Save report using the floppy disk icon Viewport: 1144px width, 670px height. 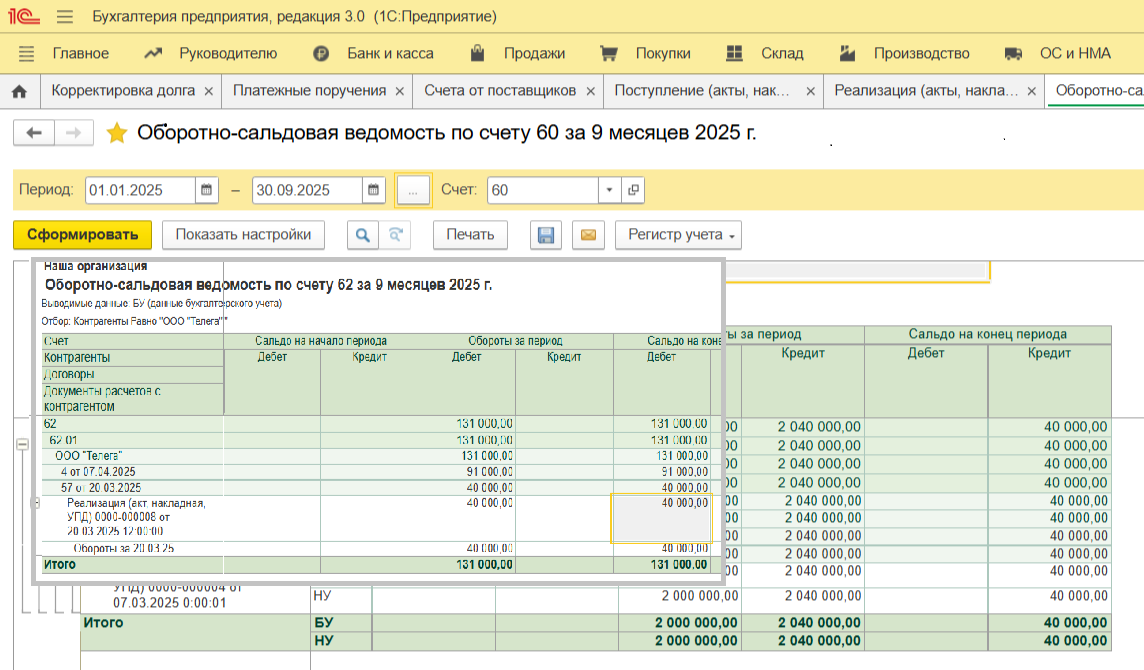pos(546,235)
